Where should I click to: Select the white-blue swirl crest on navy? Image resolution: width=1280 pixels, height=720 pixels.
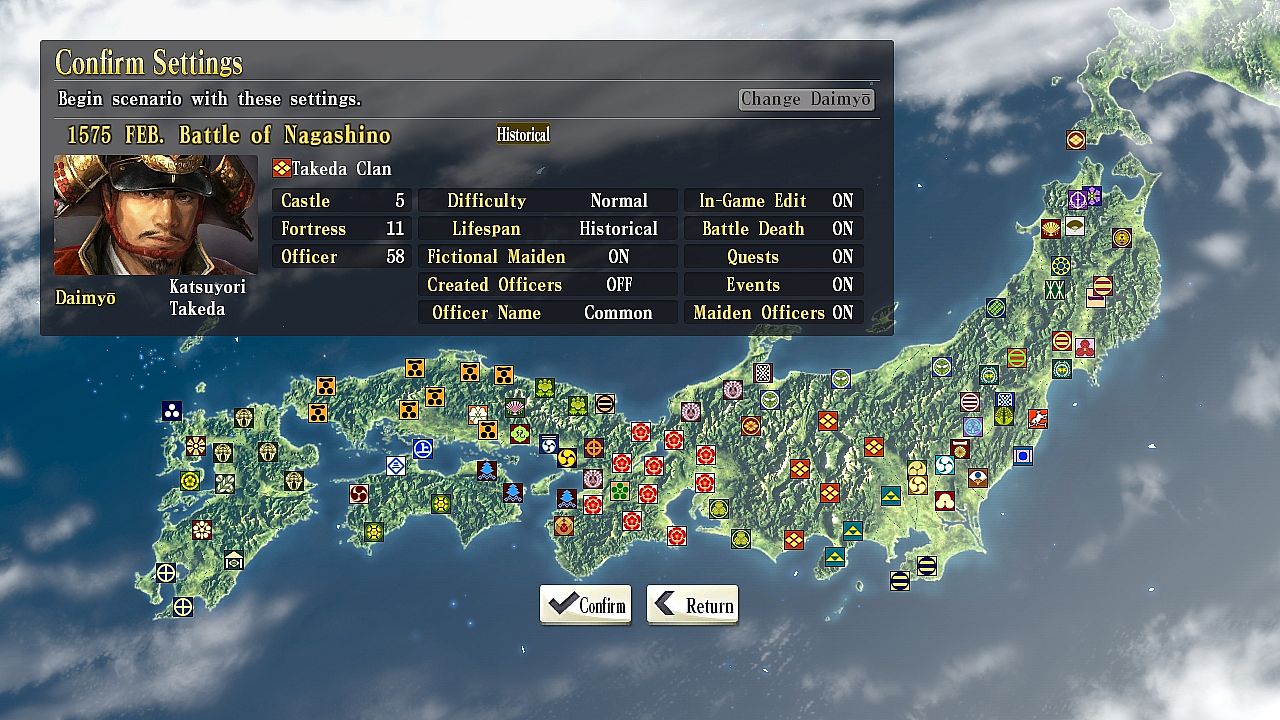548,444
